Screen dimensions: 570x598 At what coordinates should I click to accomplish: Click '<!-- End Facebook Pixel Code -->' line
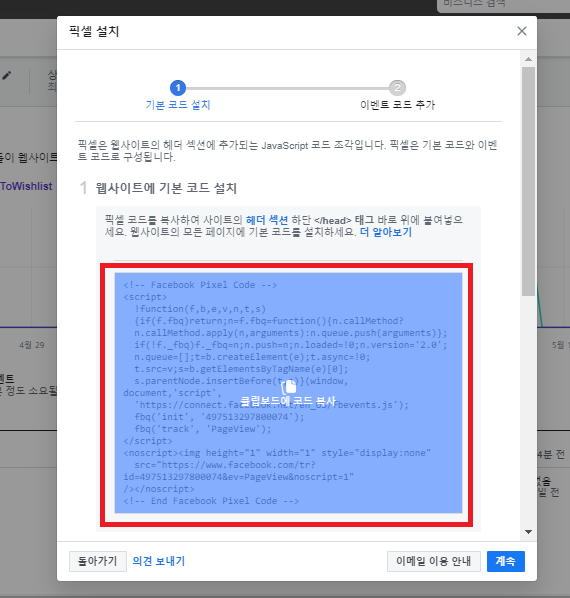coord(211,501)
